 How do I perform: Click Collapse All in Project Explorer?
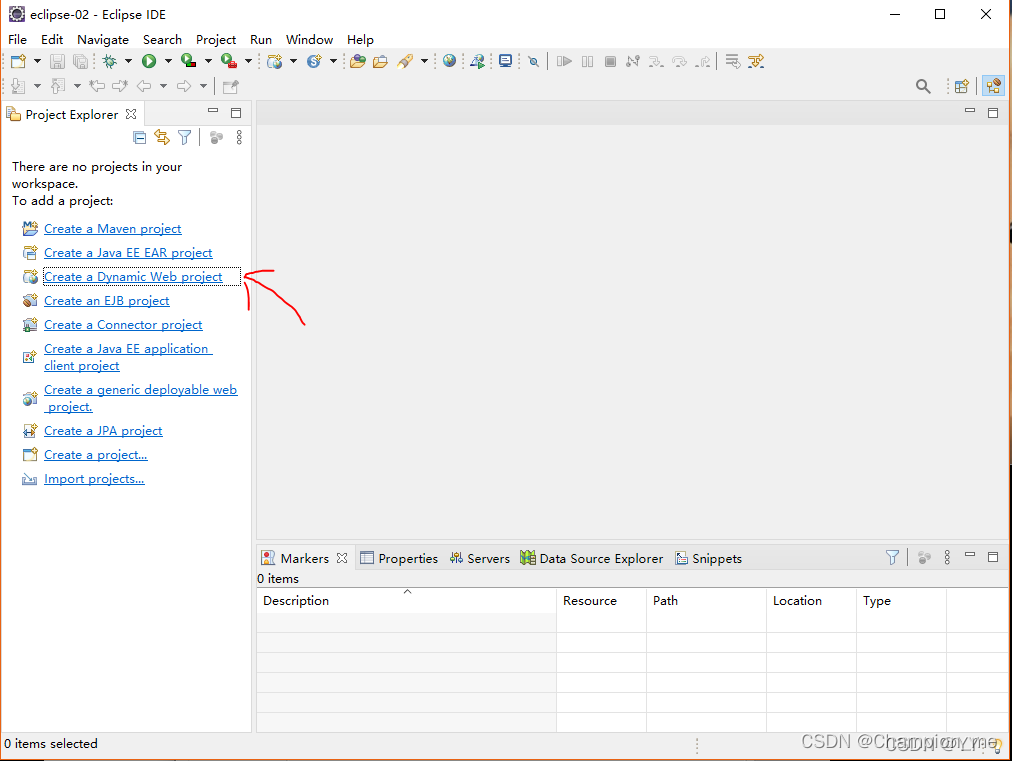(x=139, y=137)
